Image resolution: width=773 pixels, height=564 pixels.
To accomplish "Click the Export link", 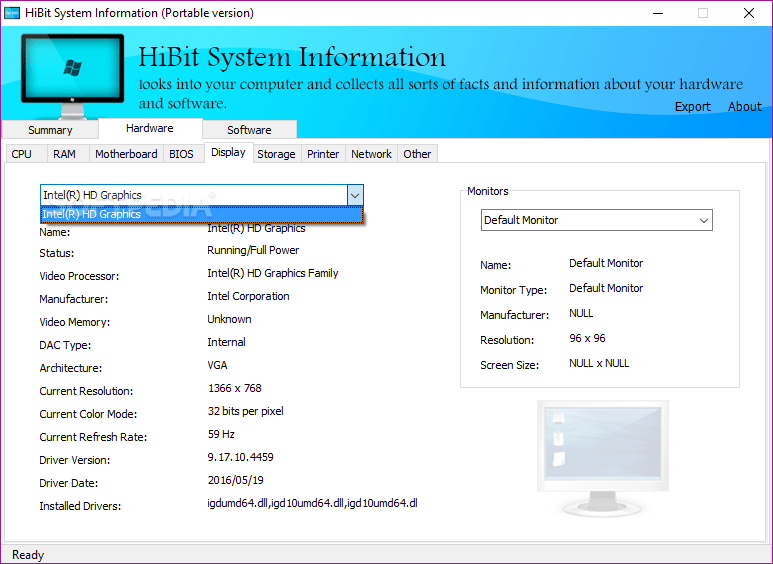I will pyautogui.click(x=693, y=106).
